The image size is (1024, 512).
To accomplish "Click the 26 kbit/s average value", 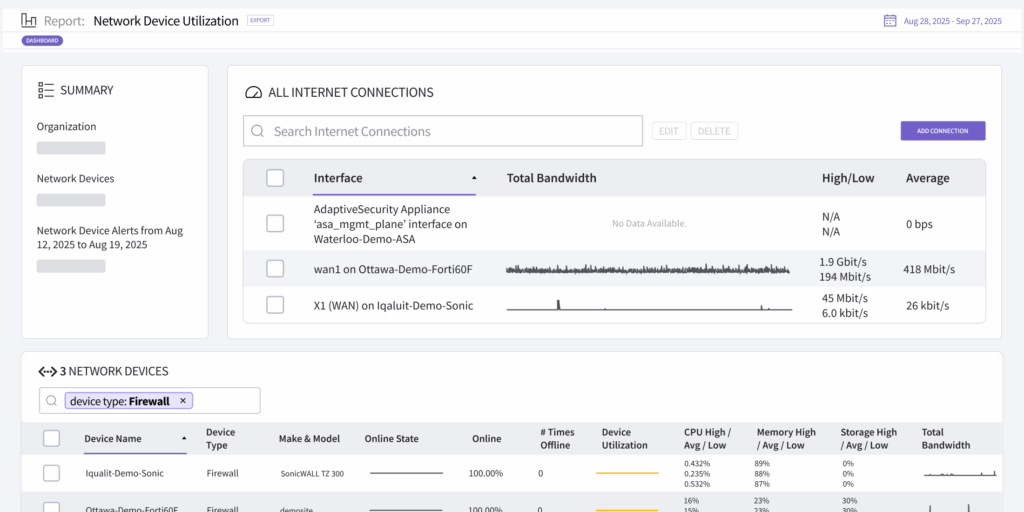I will [x=927, y=306].
